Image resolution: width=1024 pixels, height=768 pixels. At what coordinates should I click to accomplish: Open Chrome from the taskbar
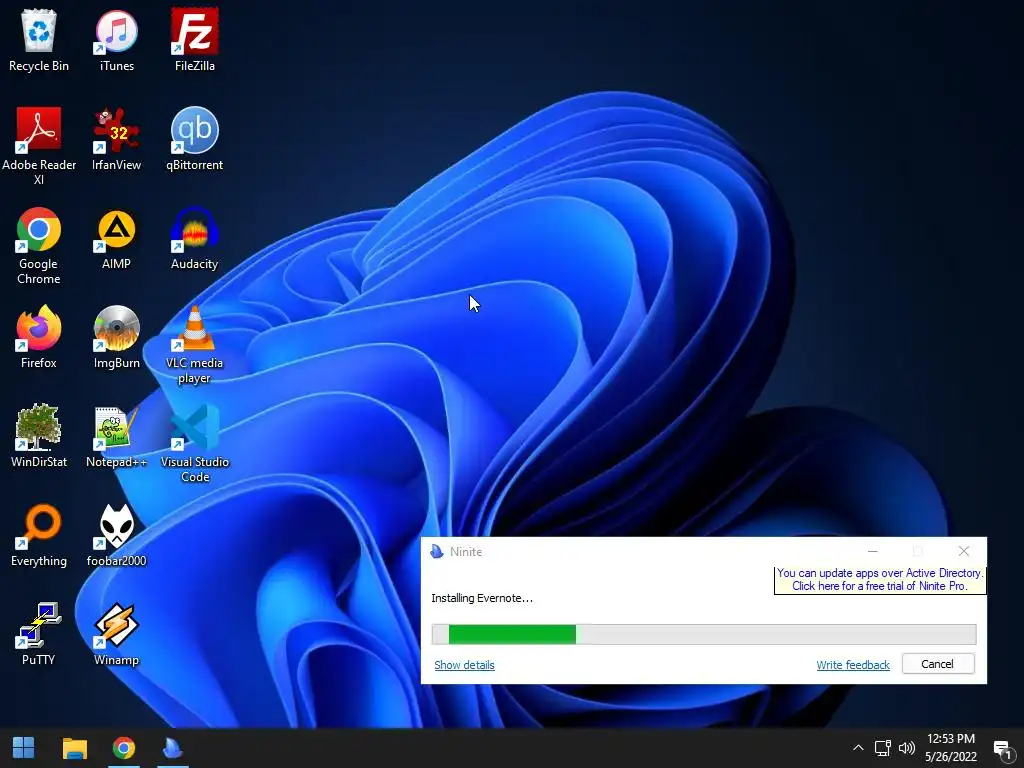(123, 748)
